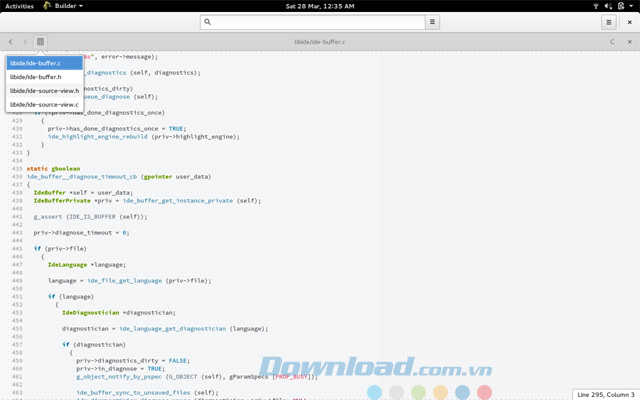The width and height of the screenshot is (640, 400).
Task: Open the hamburger menu in the header
Action: pos(608,21)
